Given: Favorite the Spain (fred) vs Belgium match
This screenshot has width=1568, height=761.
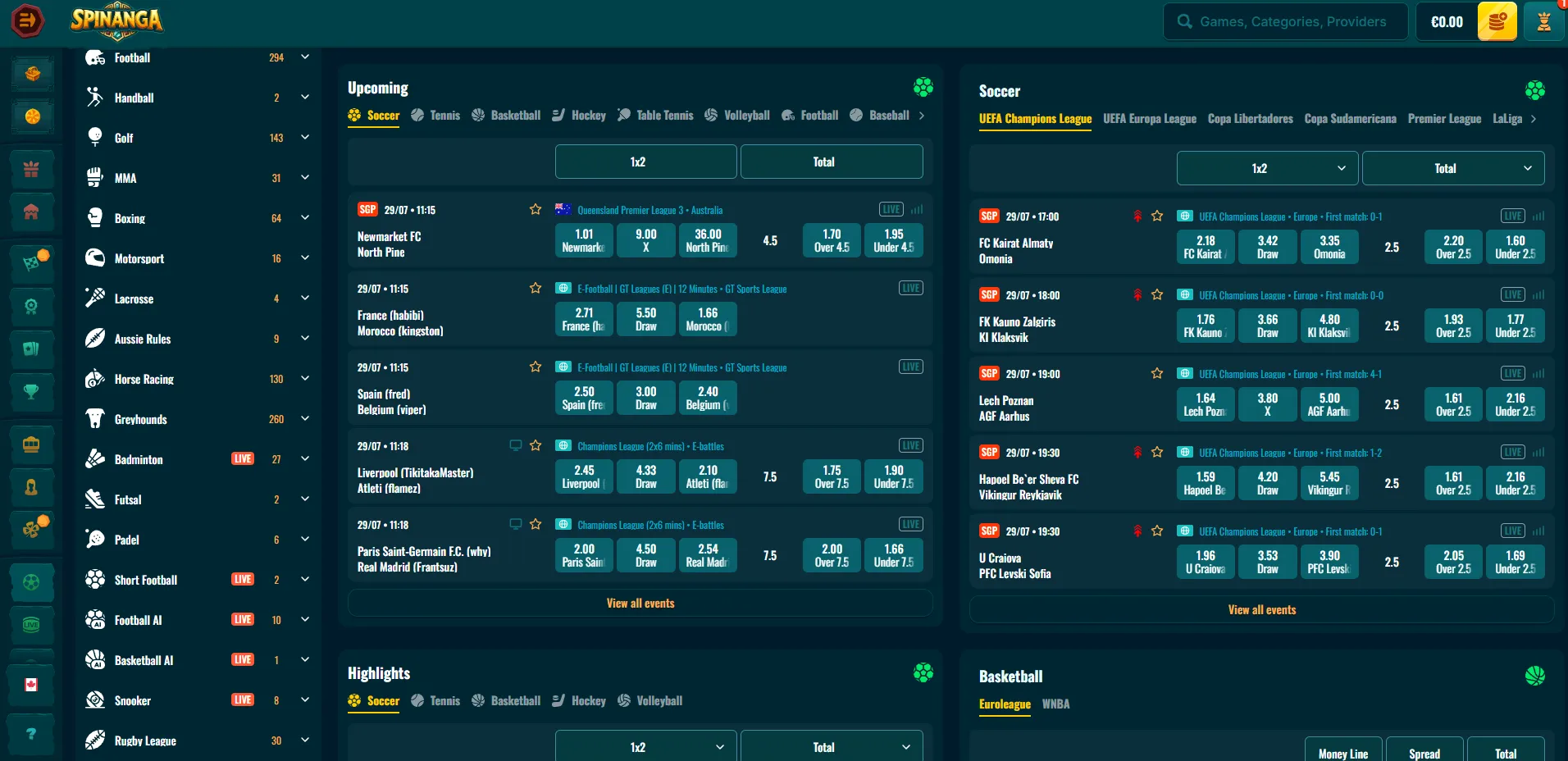Looking at the screenshot, I should [536, 367].
